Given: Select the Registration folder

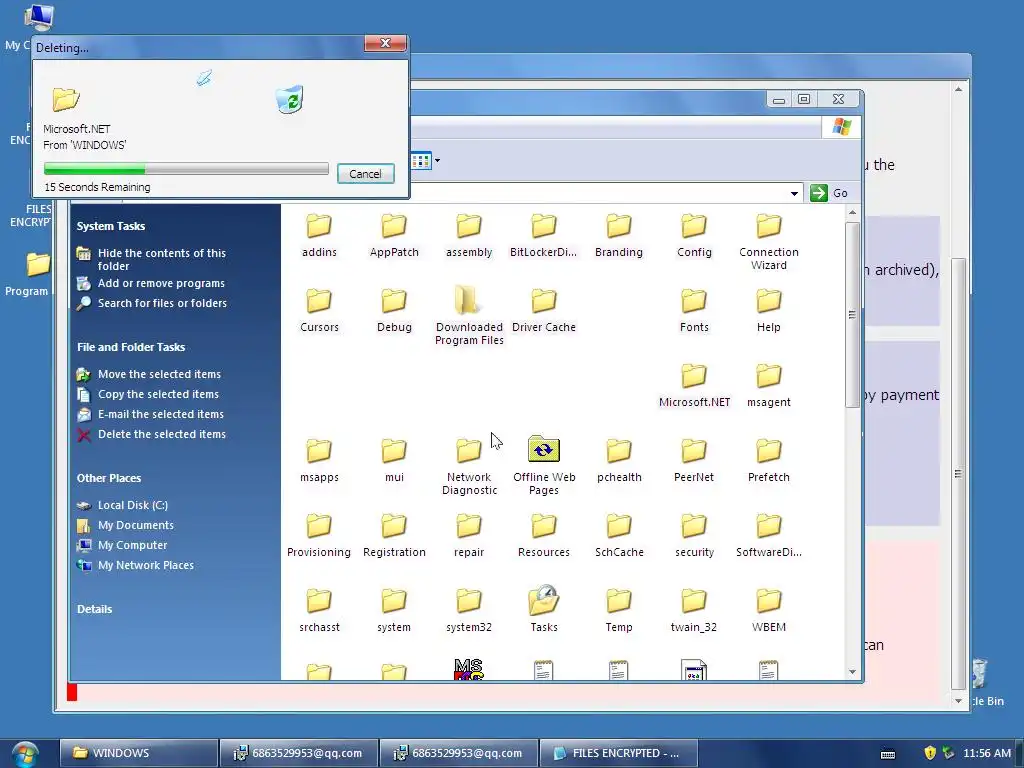Looking at the screenshot, I should pos(394,536).
